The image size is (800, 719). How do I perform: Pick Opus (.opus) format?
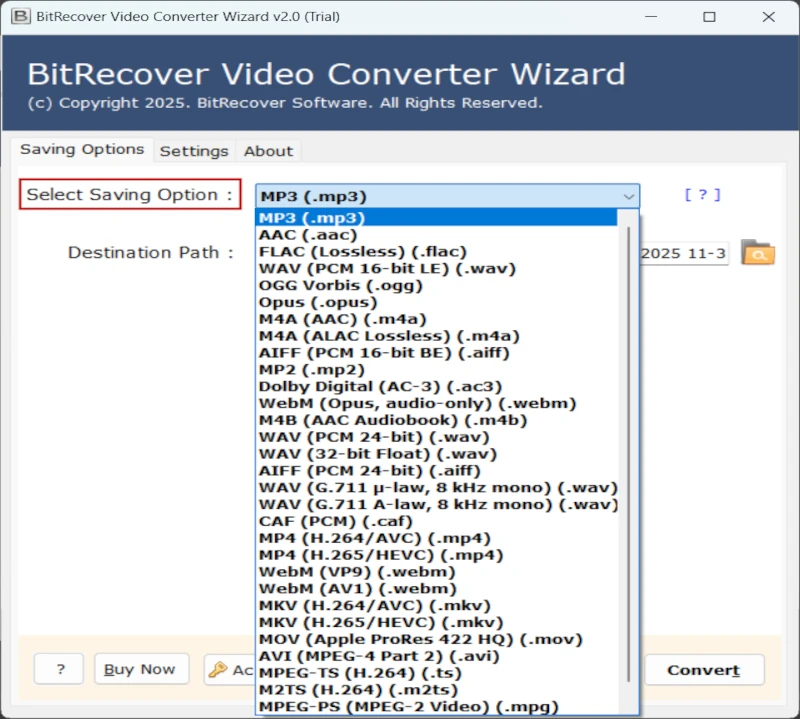436,302
